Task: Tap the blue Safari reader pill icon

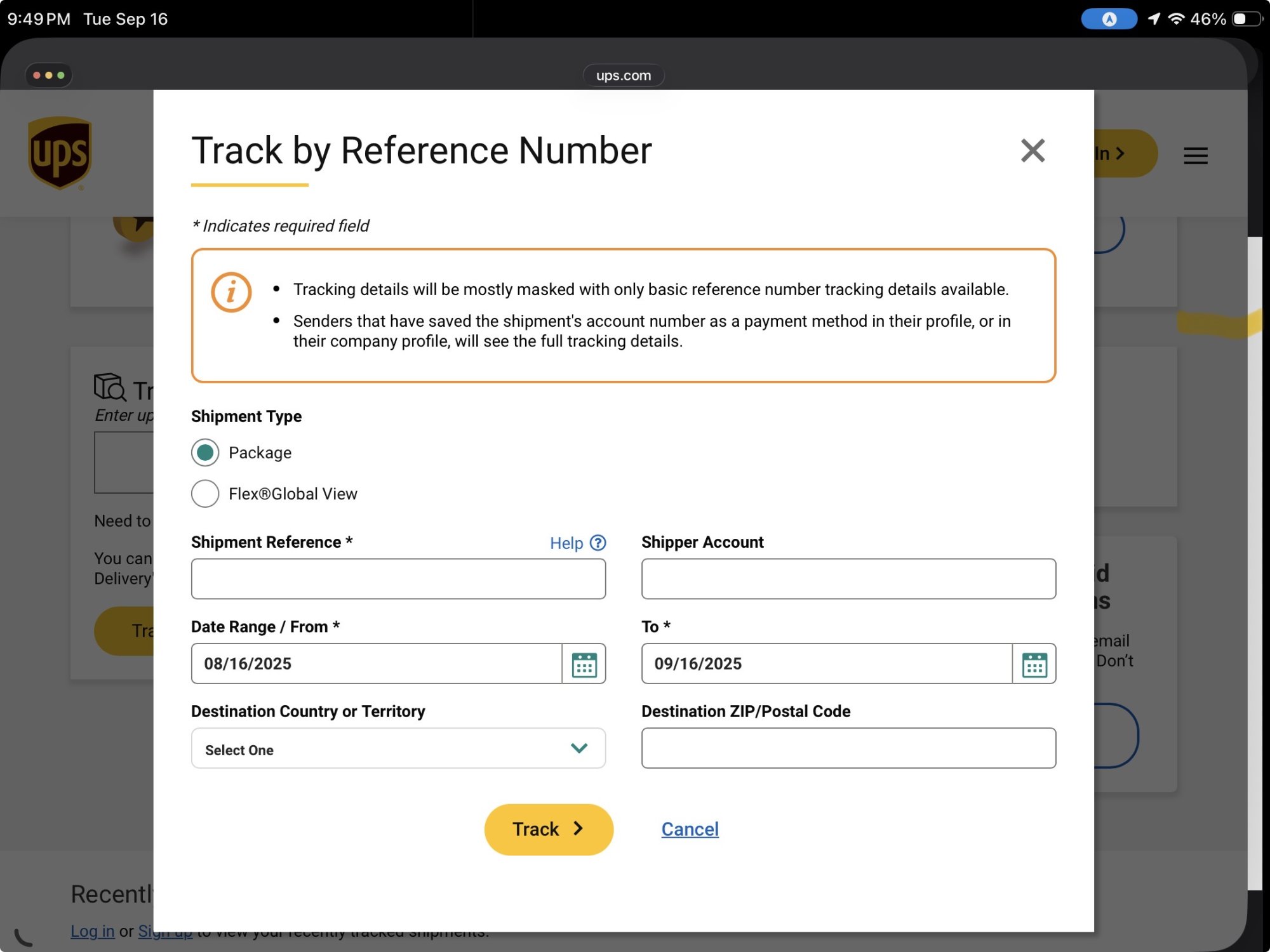Action: (1108, 19)
